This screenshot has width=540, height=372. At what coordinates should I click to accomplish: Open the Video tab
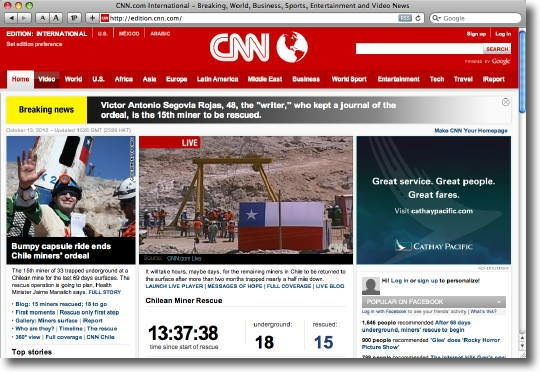pyautogui.click(x=46, y=79)
